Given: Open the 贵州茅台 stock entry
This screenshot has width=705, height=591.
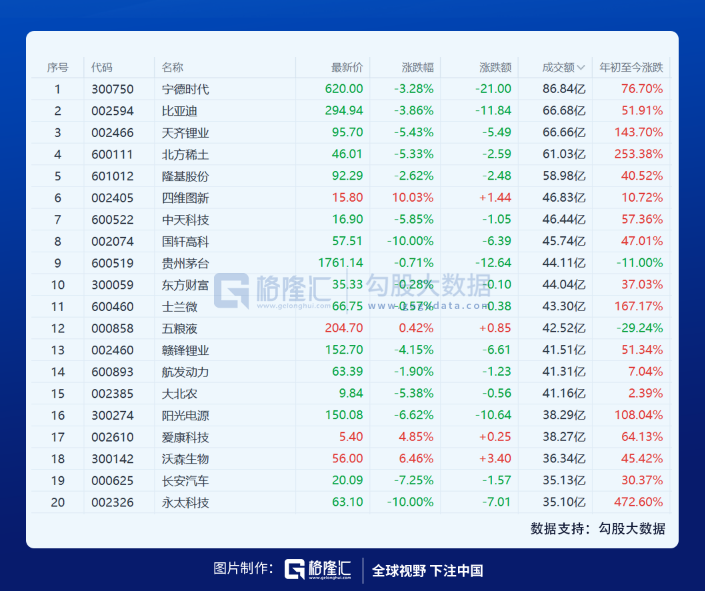Looking at the screenshot, I should [x=186, y=263].
